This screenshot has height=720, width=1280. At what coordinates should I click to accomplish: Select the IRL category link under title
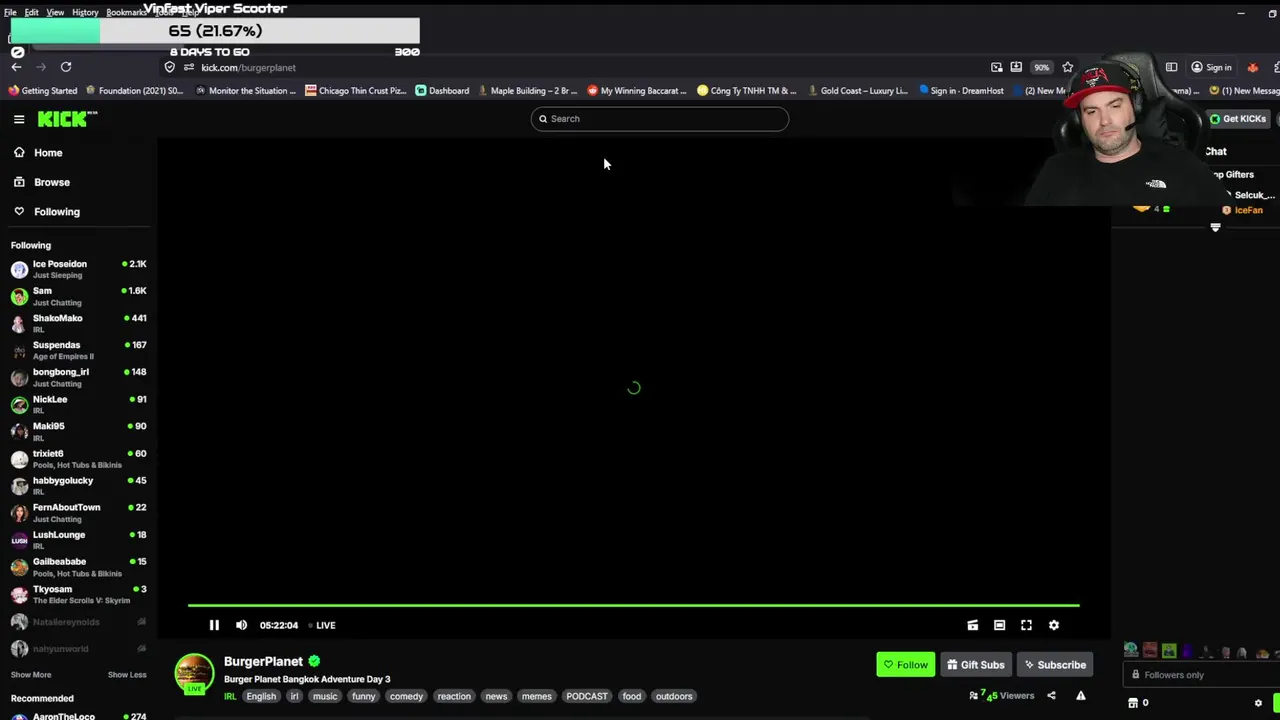230,697
